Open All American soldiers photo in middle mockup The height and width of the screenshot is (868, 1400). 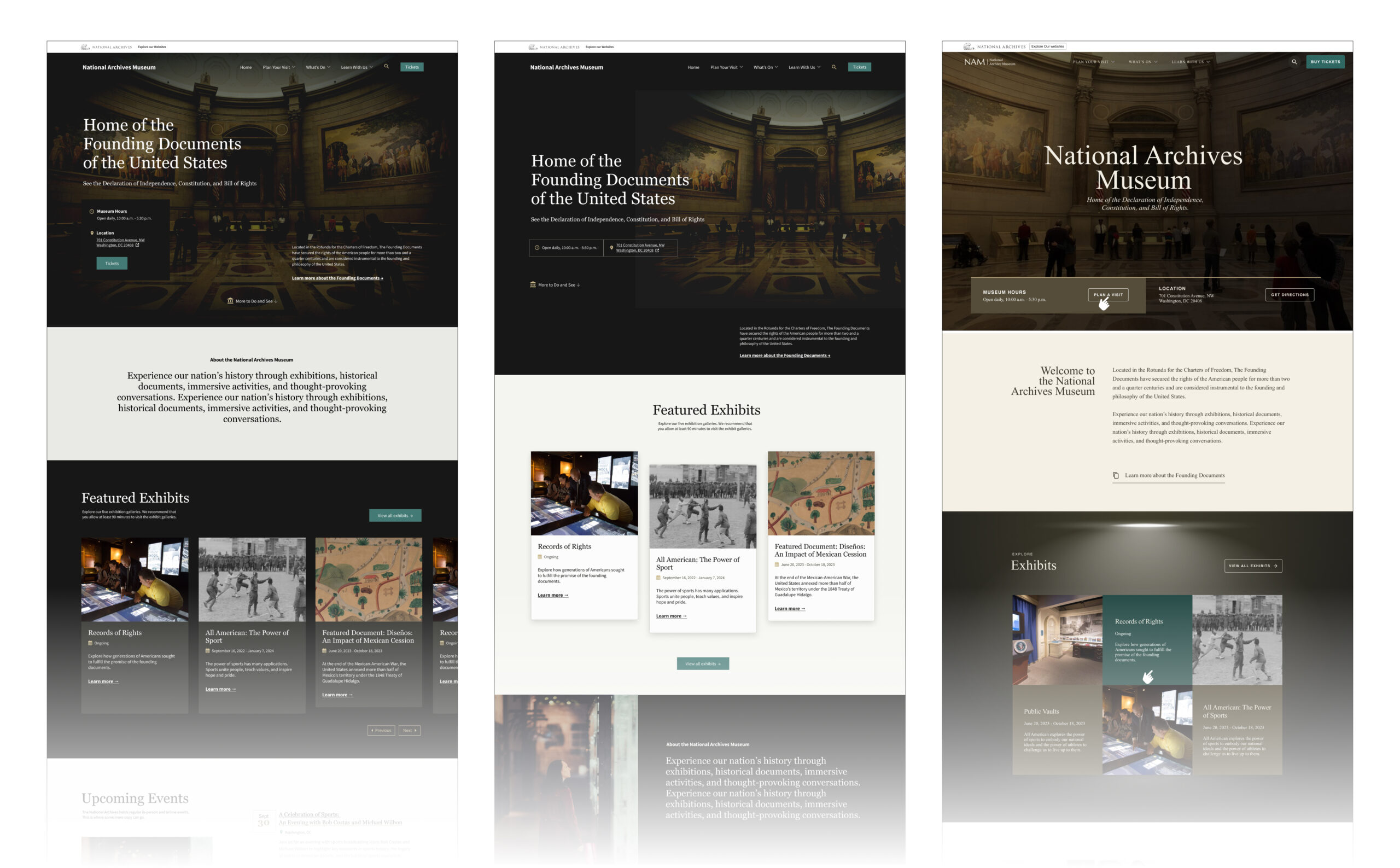point(703,507)
